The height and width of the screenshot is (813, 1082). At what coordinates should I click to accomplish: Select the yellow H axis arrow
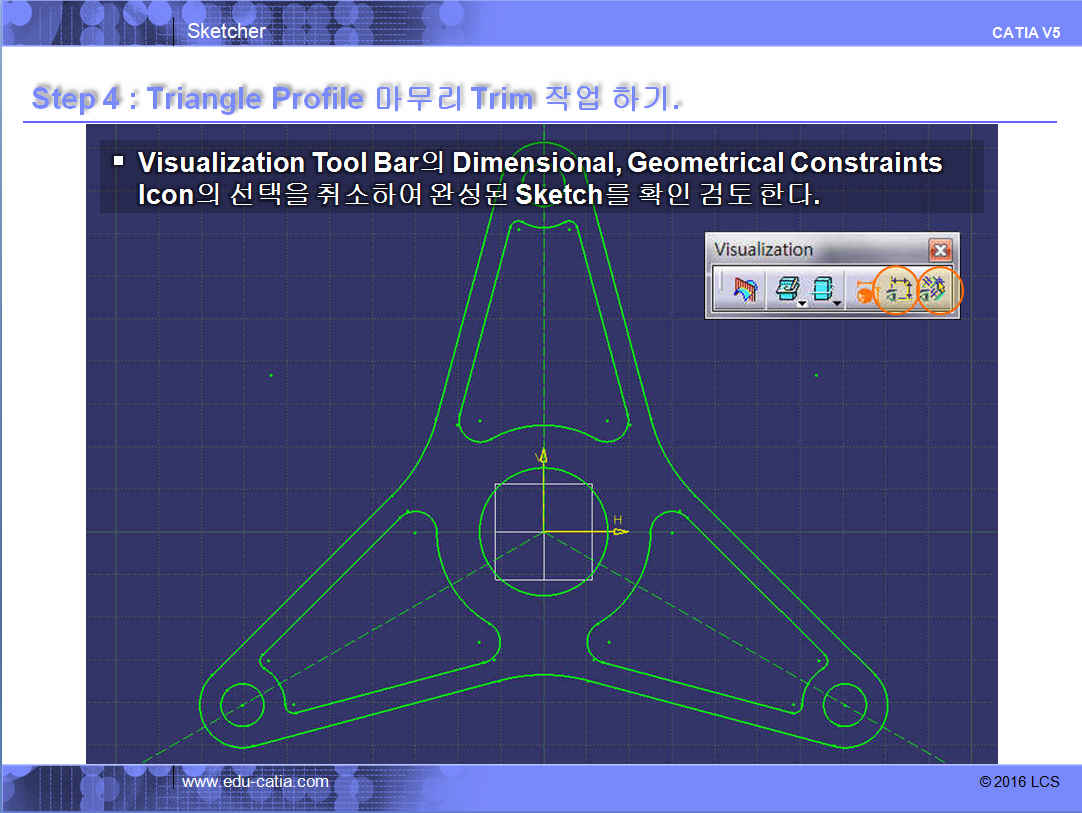tap(620, 531)
